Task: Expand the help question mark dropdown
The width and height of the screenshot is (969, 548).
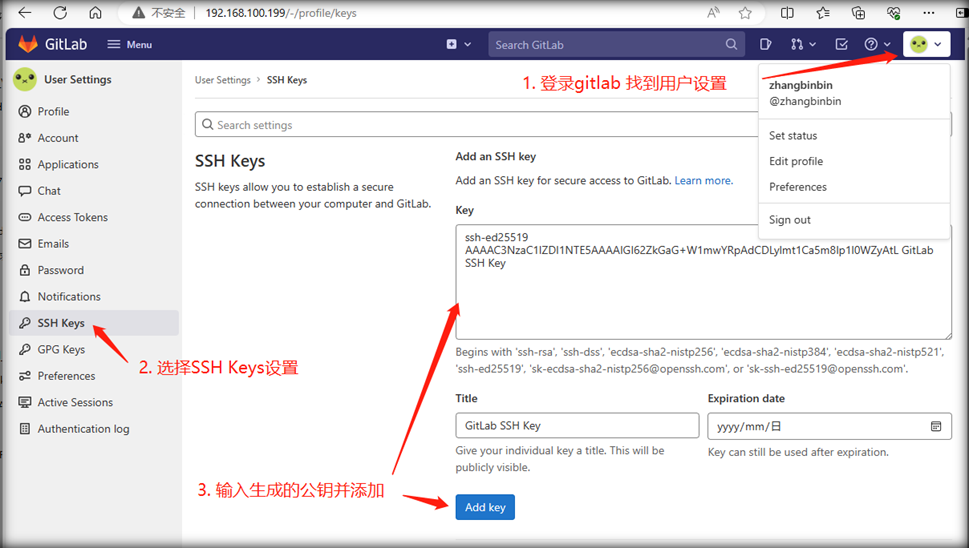Action: point(877,44)
